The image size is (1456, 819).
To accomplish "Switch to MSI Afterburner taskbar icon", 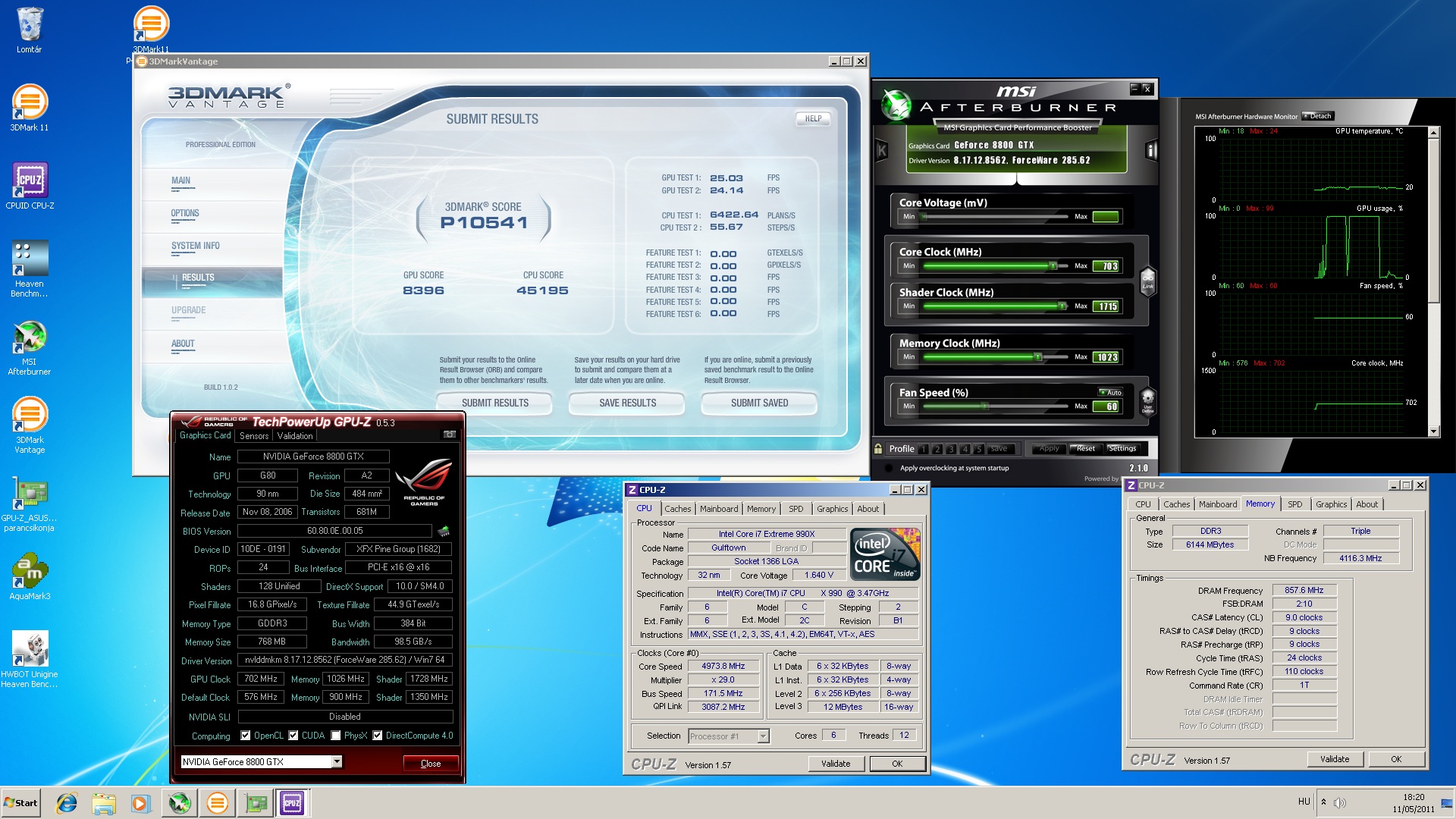I will [180, 803].
